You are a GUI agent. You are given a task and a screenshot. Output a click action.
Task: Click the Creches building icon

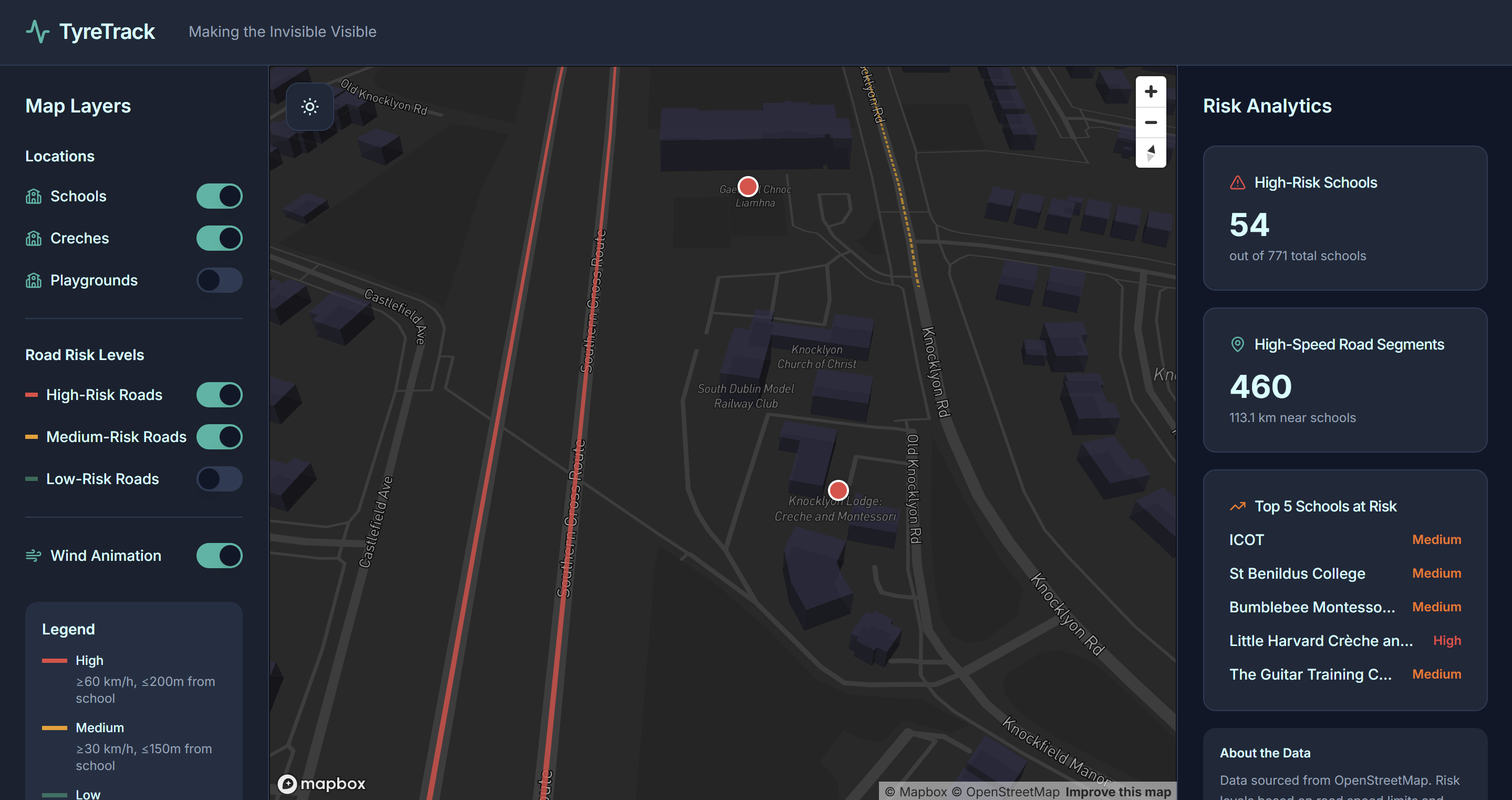click(34, 238)
